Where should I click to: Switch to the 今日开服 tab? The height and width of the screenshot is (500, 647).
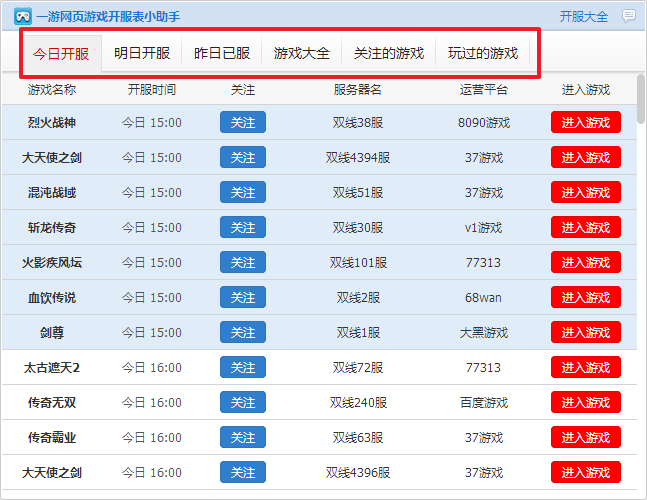tap(61, 54)
